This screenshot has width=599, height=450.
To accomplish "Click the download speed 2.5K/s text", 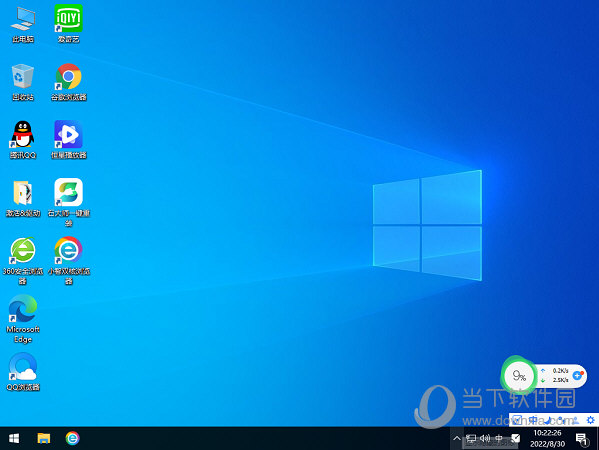I will tap(560, 380).
